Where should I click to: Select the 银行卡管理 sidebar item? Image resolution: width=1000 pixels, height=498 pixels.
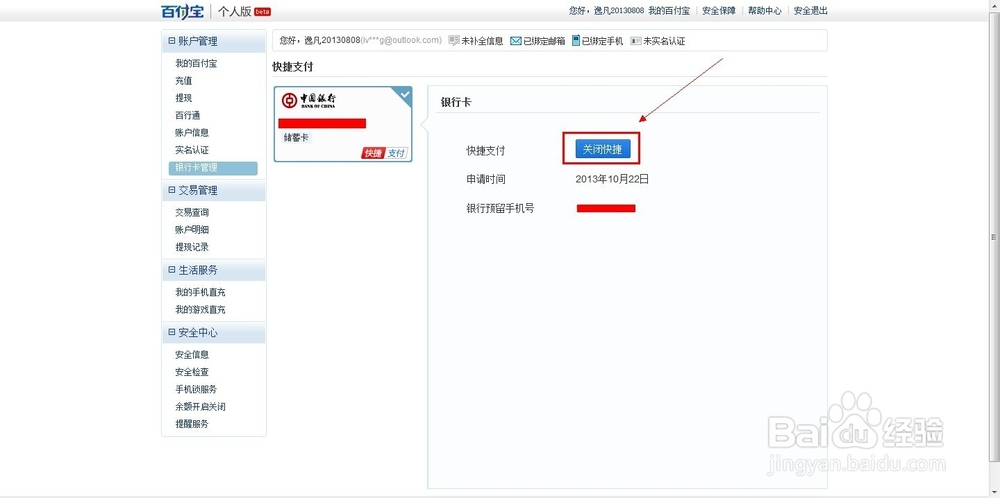click(213, 168)
